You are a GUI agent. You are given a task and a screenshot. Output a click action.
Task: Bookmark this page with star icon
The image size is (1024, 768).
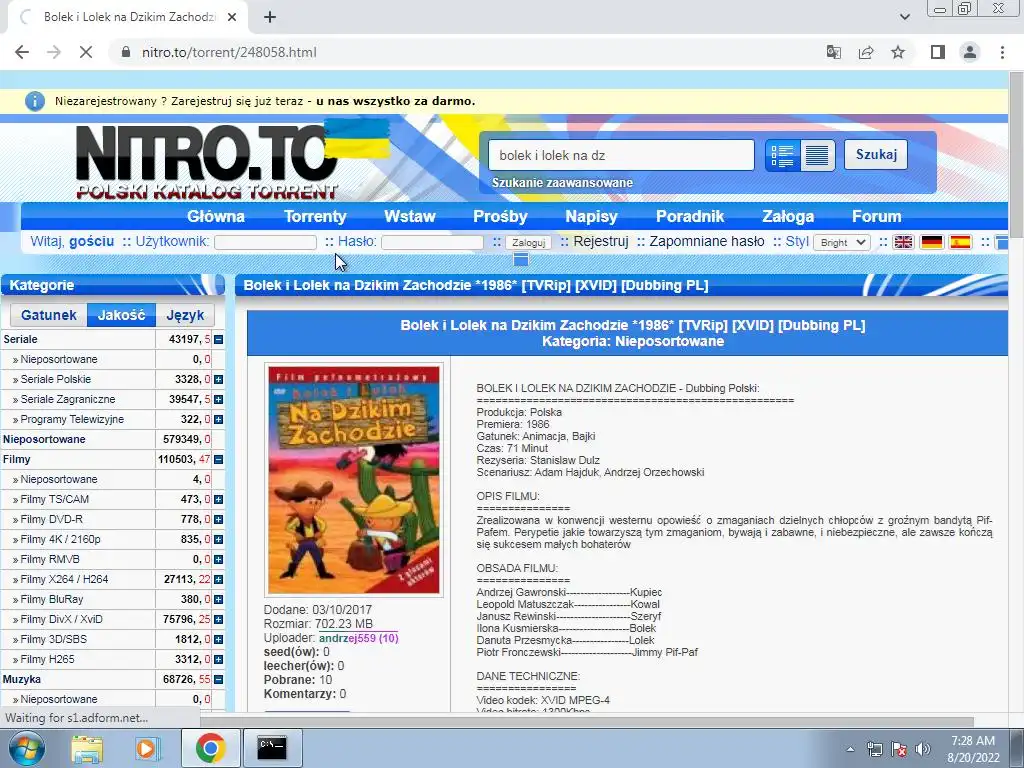[898, 52]
